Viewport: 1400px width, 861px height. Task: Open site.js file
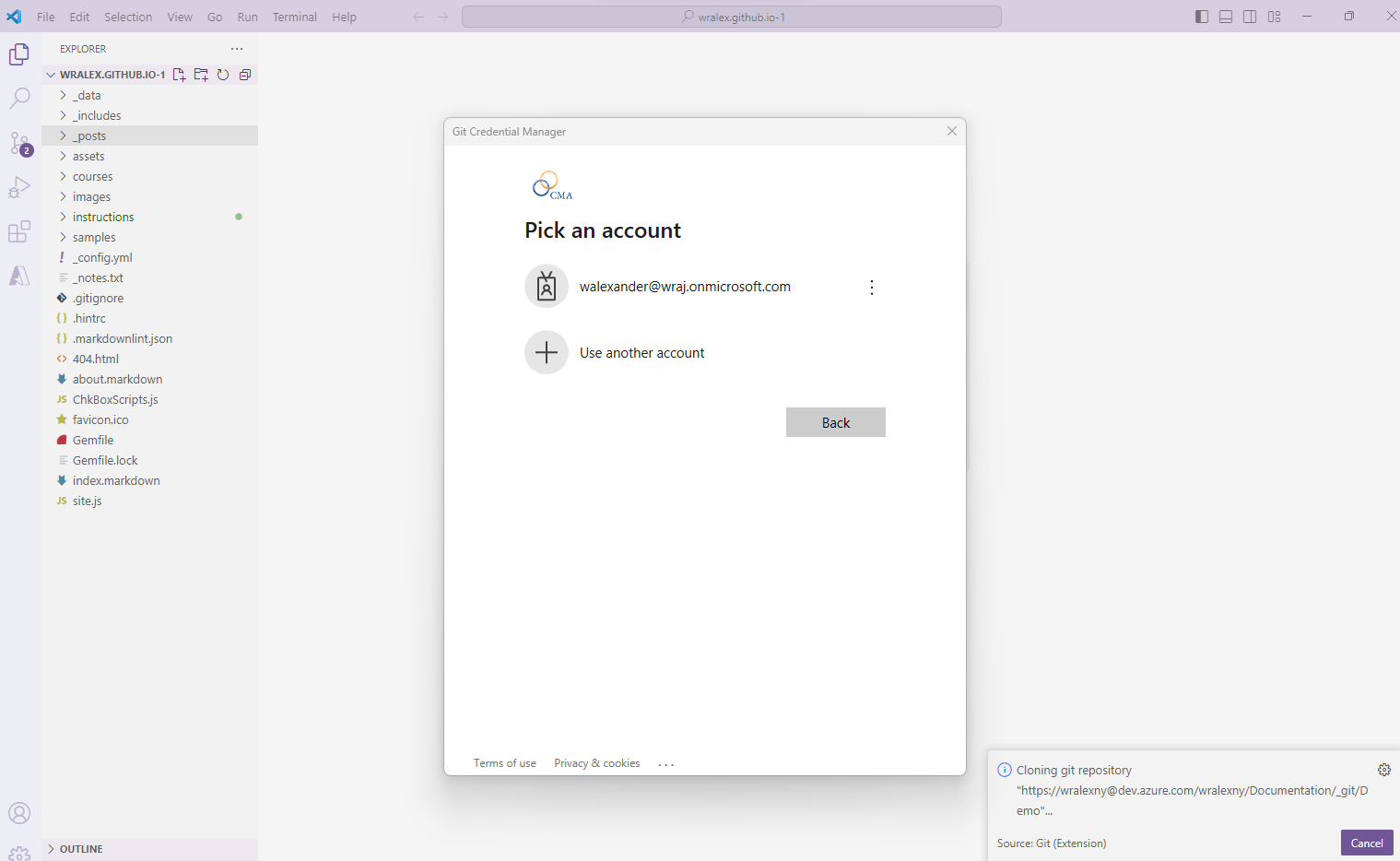pos(150,501)
